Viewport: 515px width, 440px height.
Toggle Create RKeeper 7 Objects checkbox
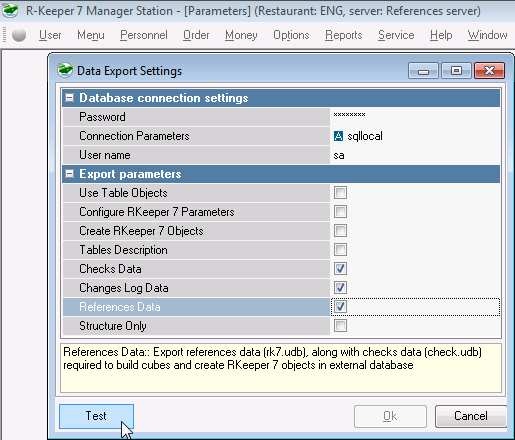[340, 231]
